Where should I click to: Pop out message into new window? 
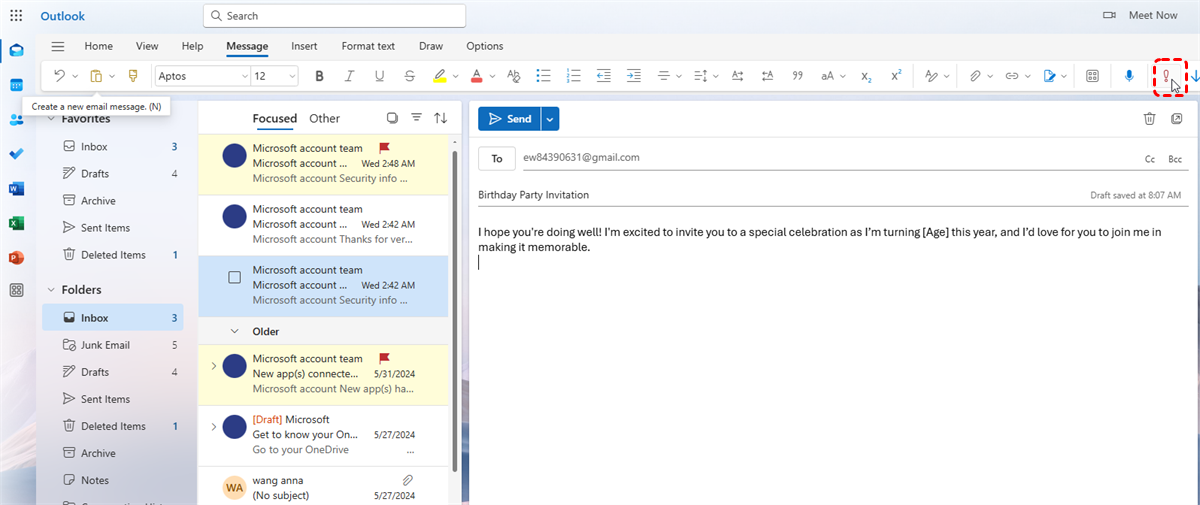1177,119
